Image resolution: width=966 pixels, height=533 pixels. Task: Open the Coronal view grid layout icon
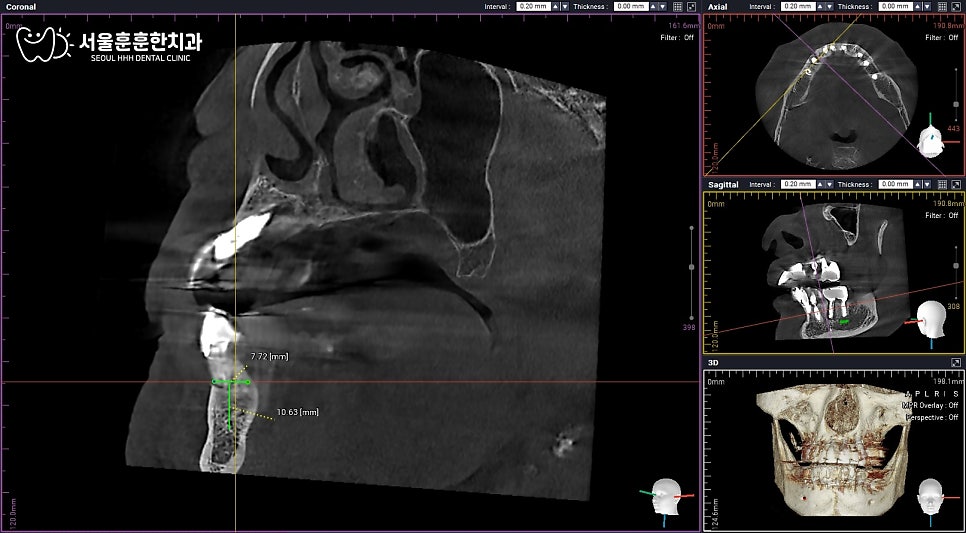click(678, 6)
